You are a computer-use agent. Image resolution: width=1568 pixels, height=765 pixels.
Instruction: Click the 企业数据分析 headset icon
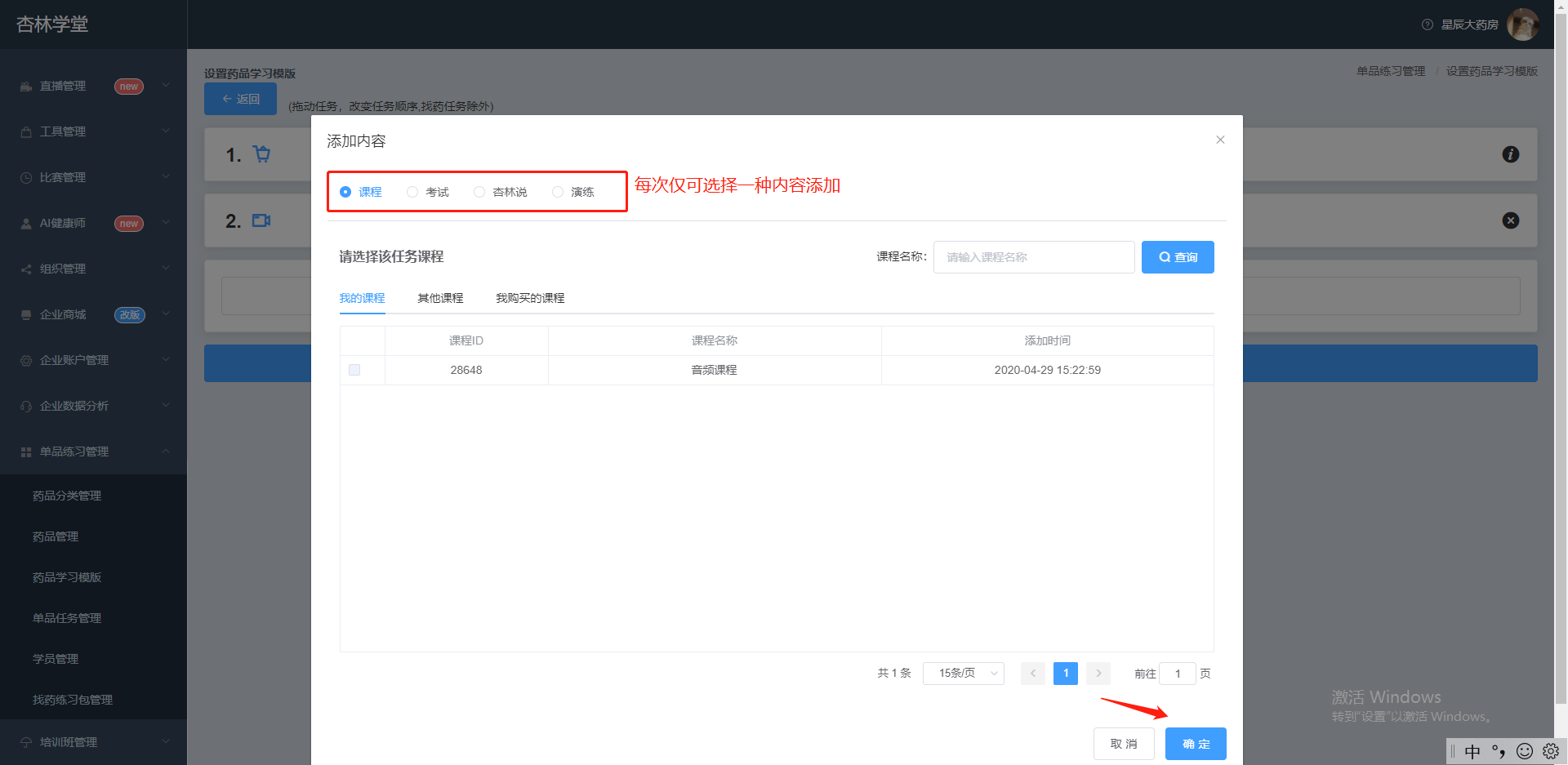26,407
